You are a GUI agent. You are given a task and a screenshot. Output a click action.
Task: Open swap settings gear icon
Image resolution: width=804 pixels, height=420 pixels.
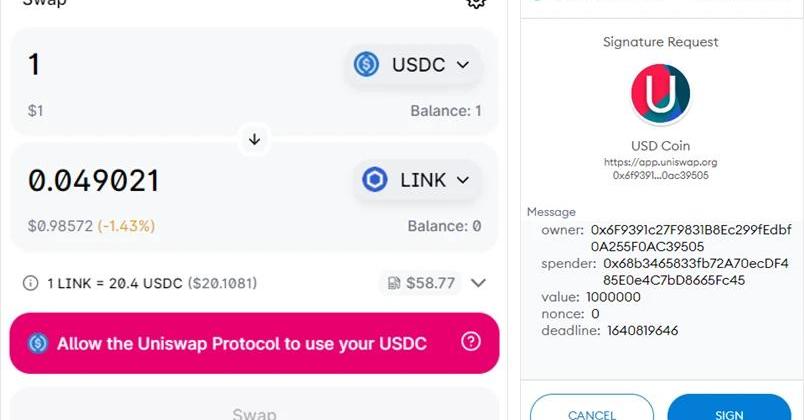tap(476, 3)
